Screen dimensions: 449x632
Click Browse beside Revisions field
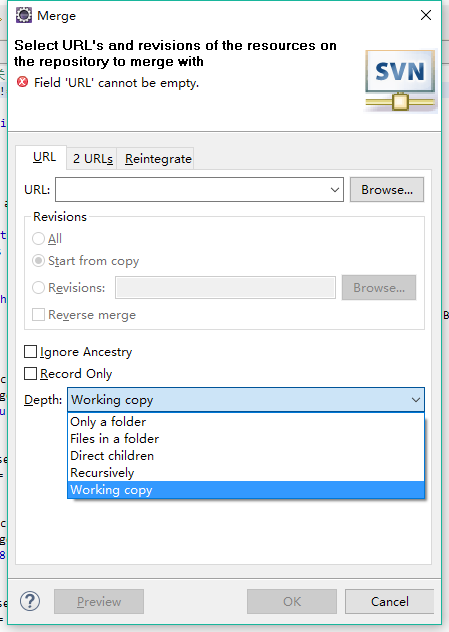click(x=379, y=287)
